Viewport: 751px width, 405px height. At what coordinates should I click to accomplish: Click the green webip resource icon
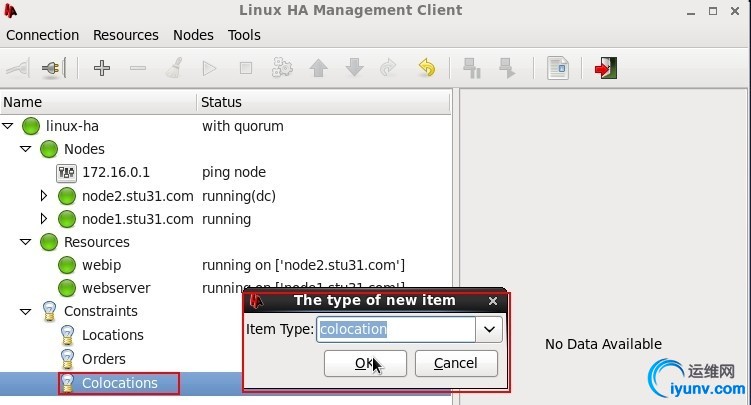point(67,265)
